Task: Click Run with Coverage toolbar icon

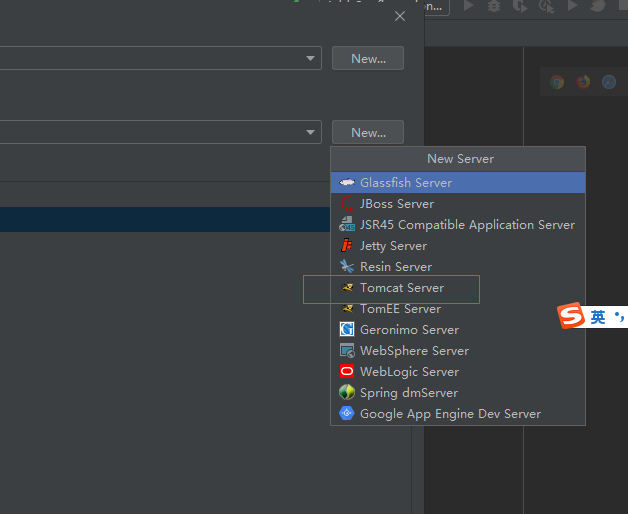Action: (x=520, y=6)
